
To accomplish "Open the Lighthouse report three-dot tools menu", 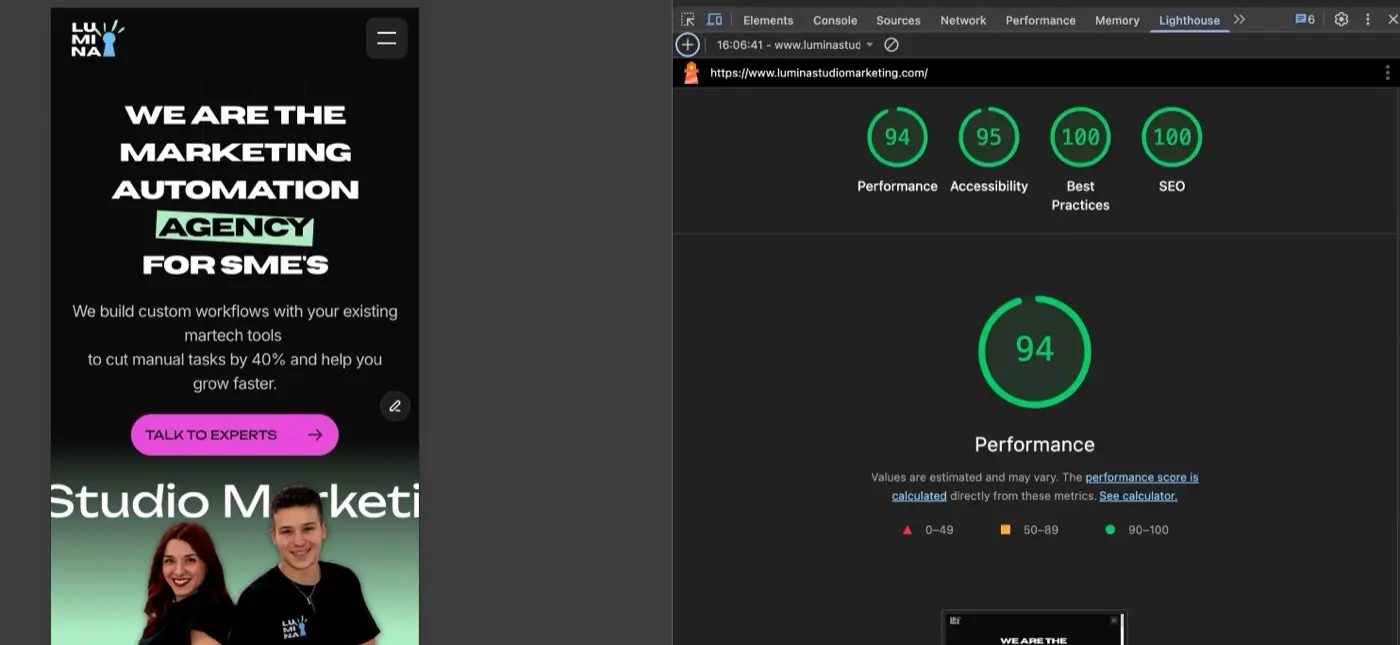I will (1387, 73).
